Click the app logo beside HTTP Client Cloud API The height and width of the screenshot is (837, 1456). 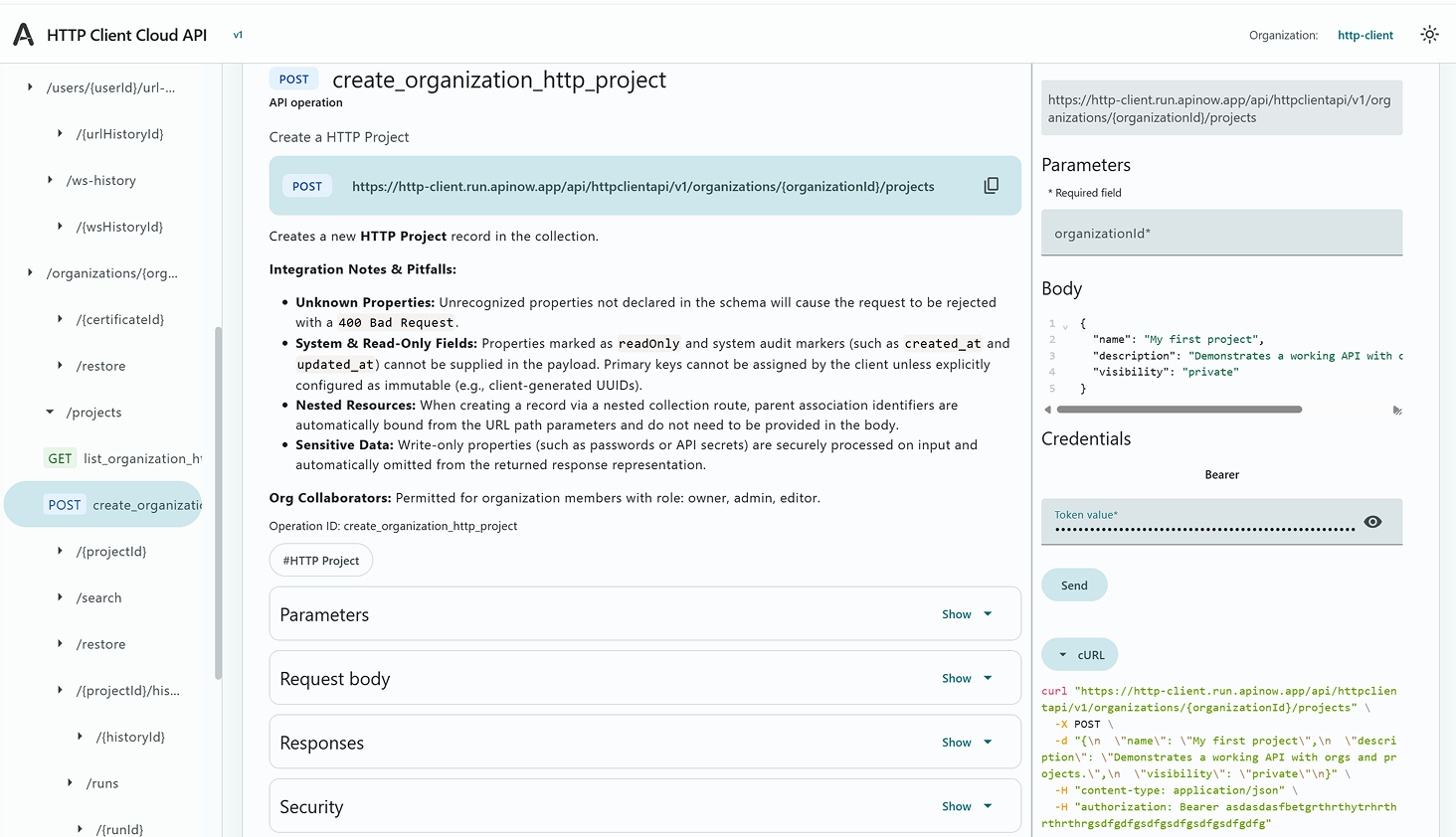[24, 35]
